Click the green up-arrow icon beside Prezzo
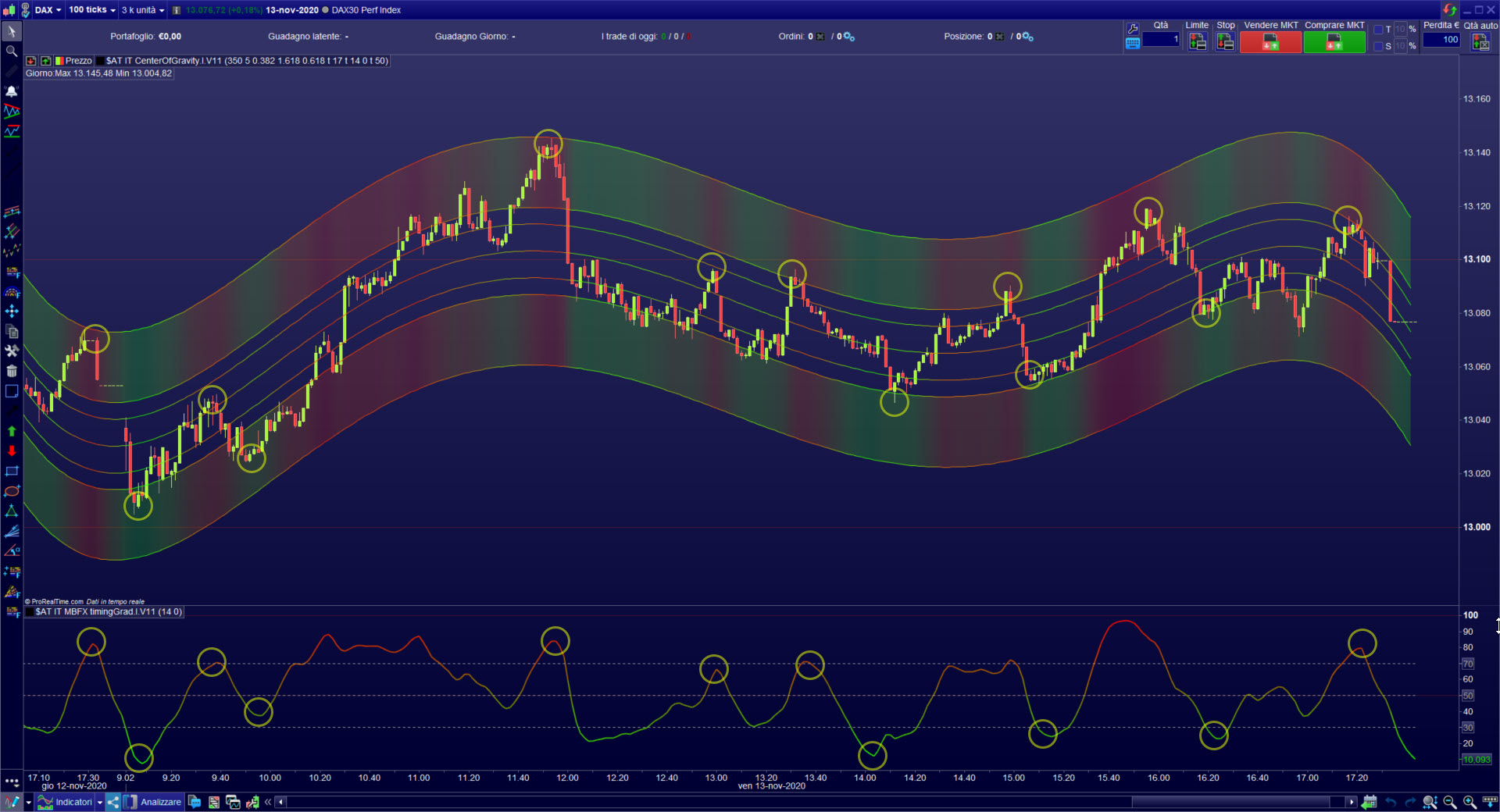Viewport: 1500px width, 812px height. [46, 61]
